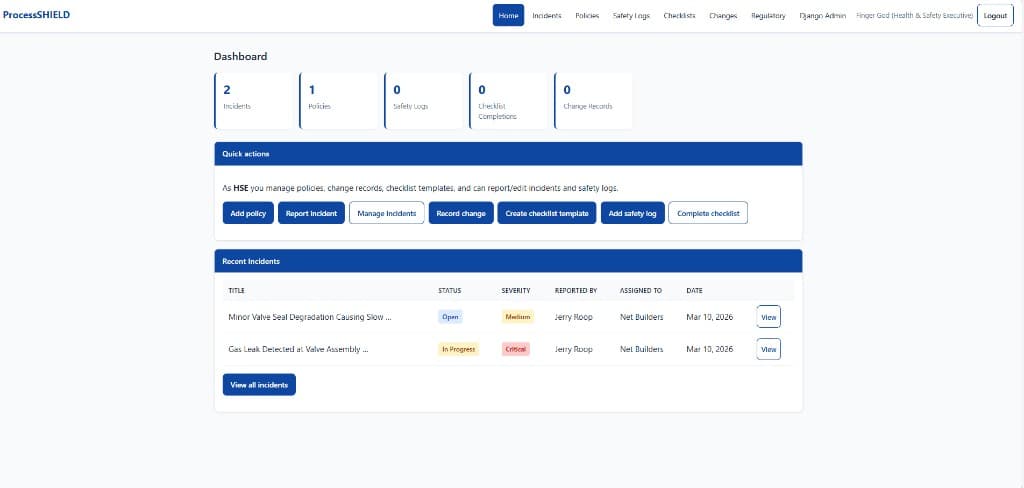
Task: Click the ASSIGNED TO column header
Action: tap(641, 291)
